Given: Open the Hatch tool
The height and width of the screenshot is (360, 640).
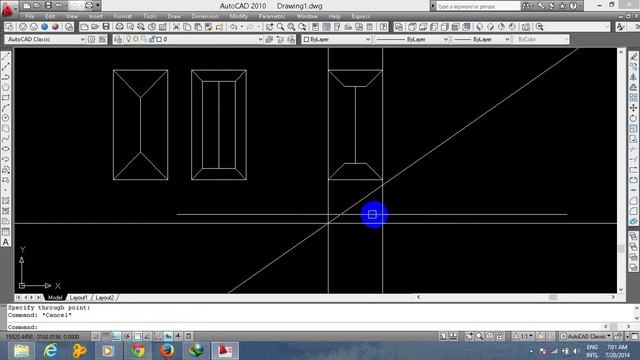Looking at the screenshot, I should click(x=6, y=200).
